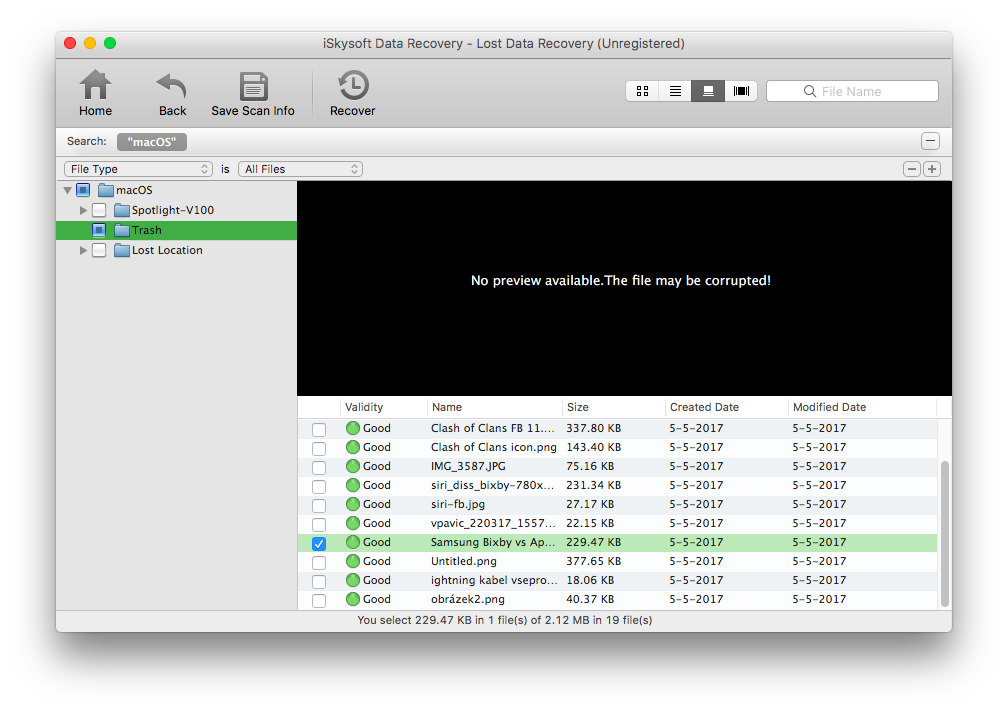
Task: Remove the search bar with minus button
Action: [x=930, y=141]
